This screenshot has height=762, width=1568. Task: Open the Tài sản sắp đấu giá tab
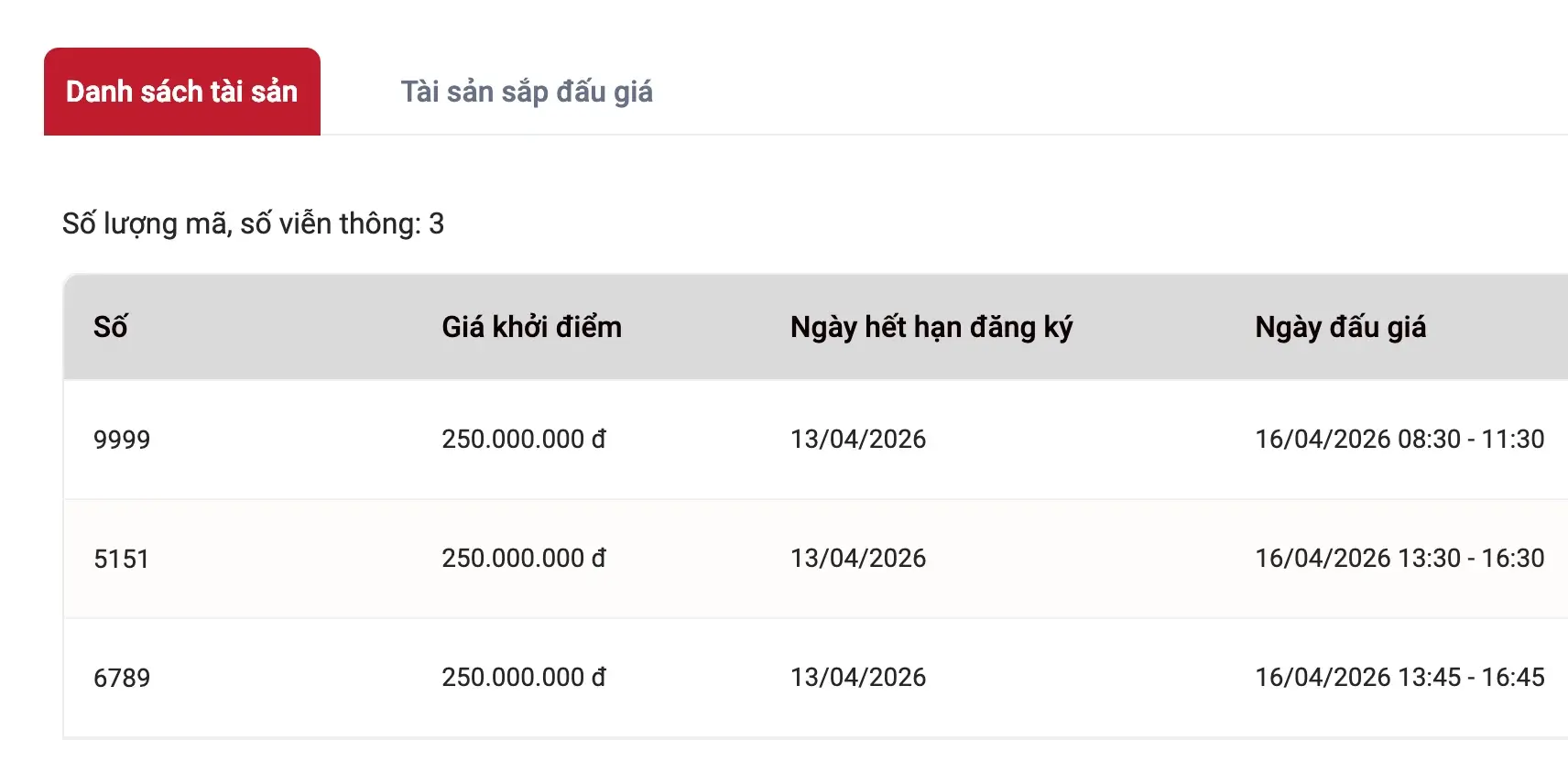527,92
